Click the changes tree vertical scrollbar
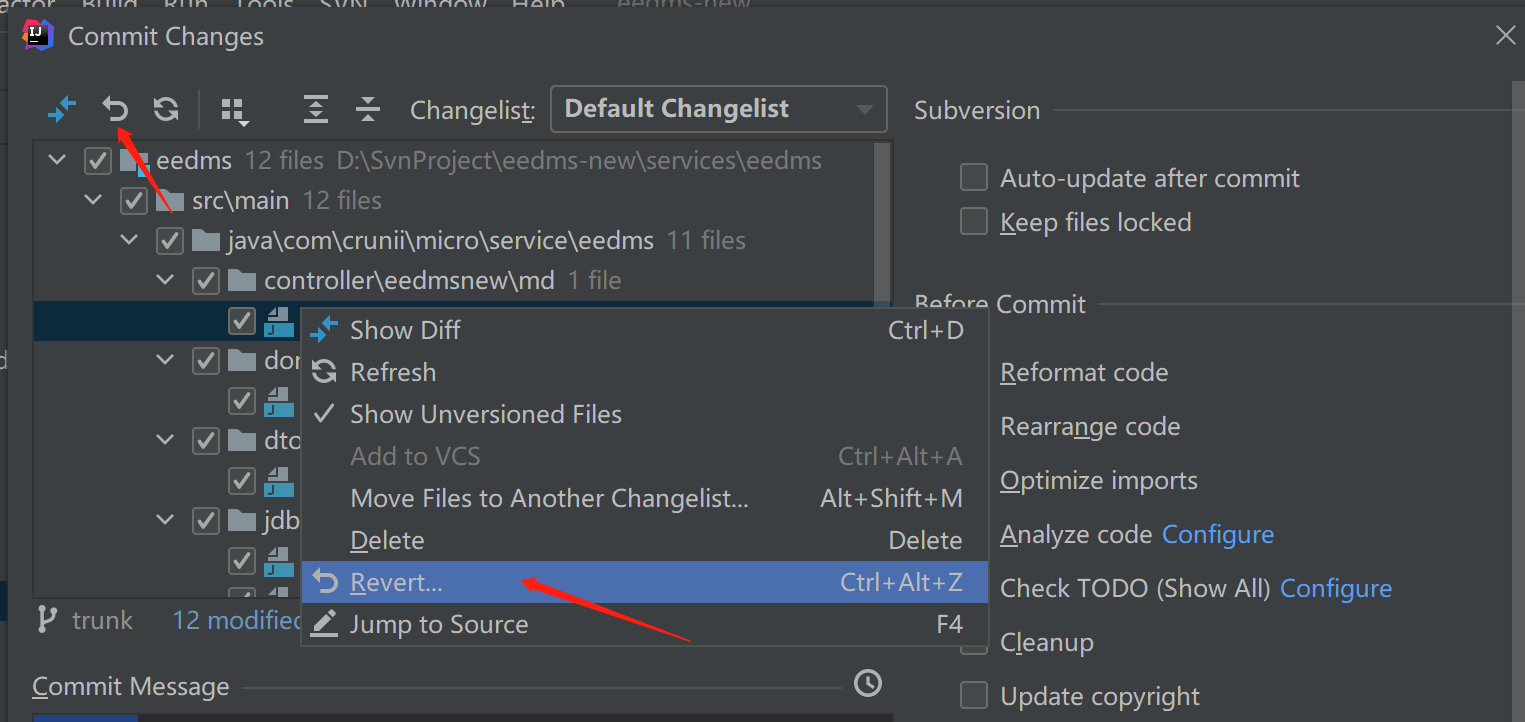This screenshot has height=722, width=1525. (882, 225)
